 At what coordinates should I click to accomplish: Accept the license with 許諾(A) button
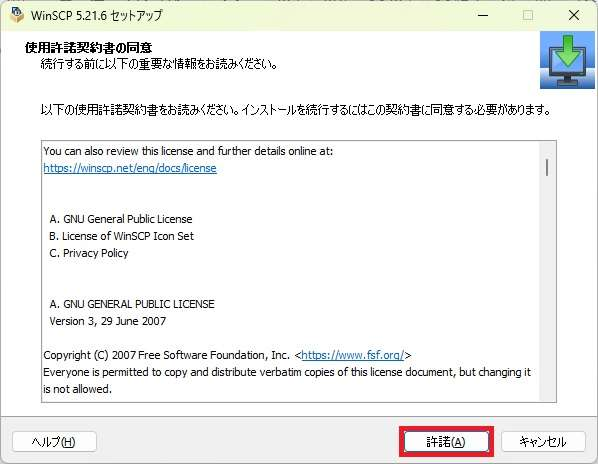tap(446, 442)
